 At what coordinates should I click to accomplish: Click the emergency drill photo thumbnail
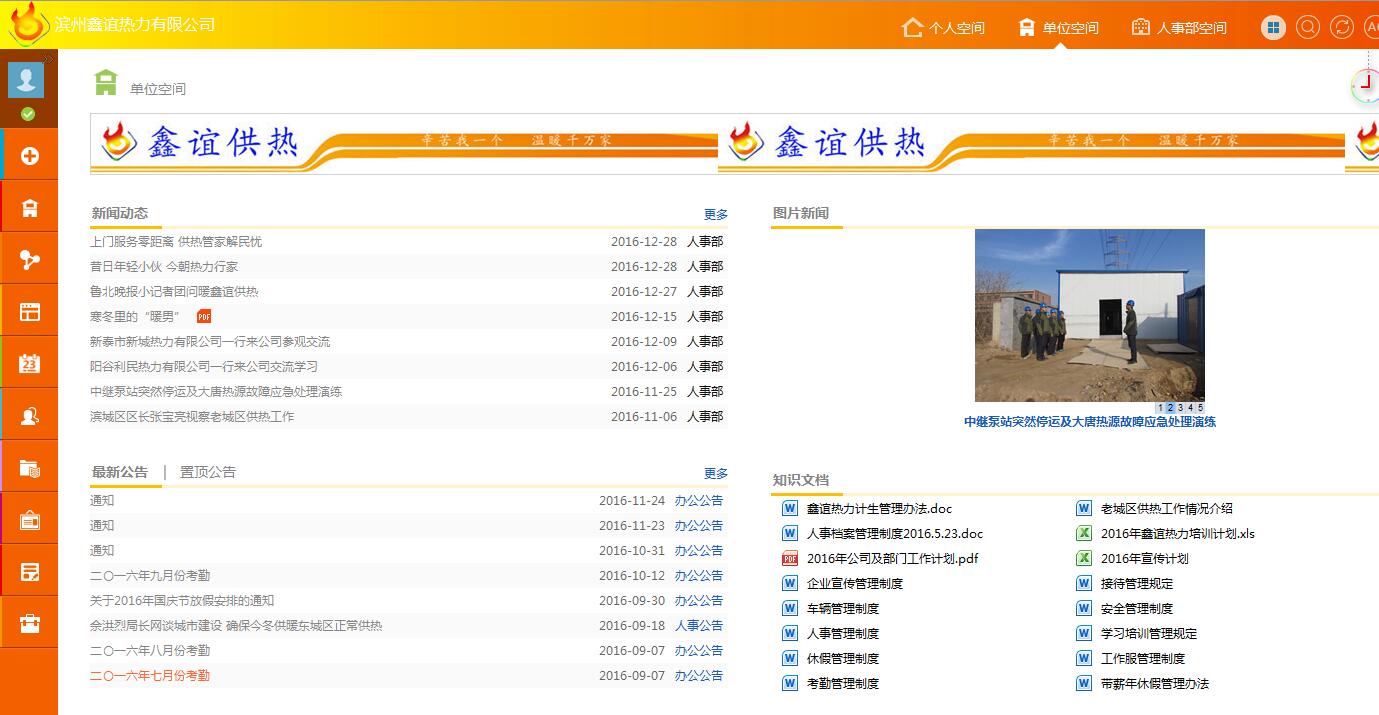point(1089,314)
